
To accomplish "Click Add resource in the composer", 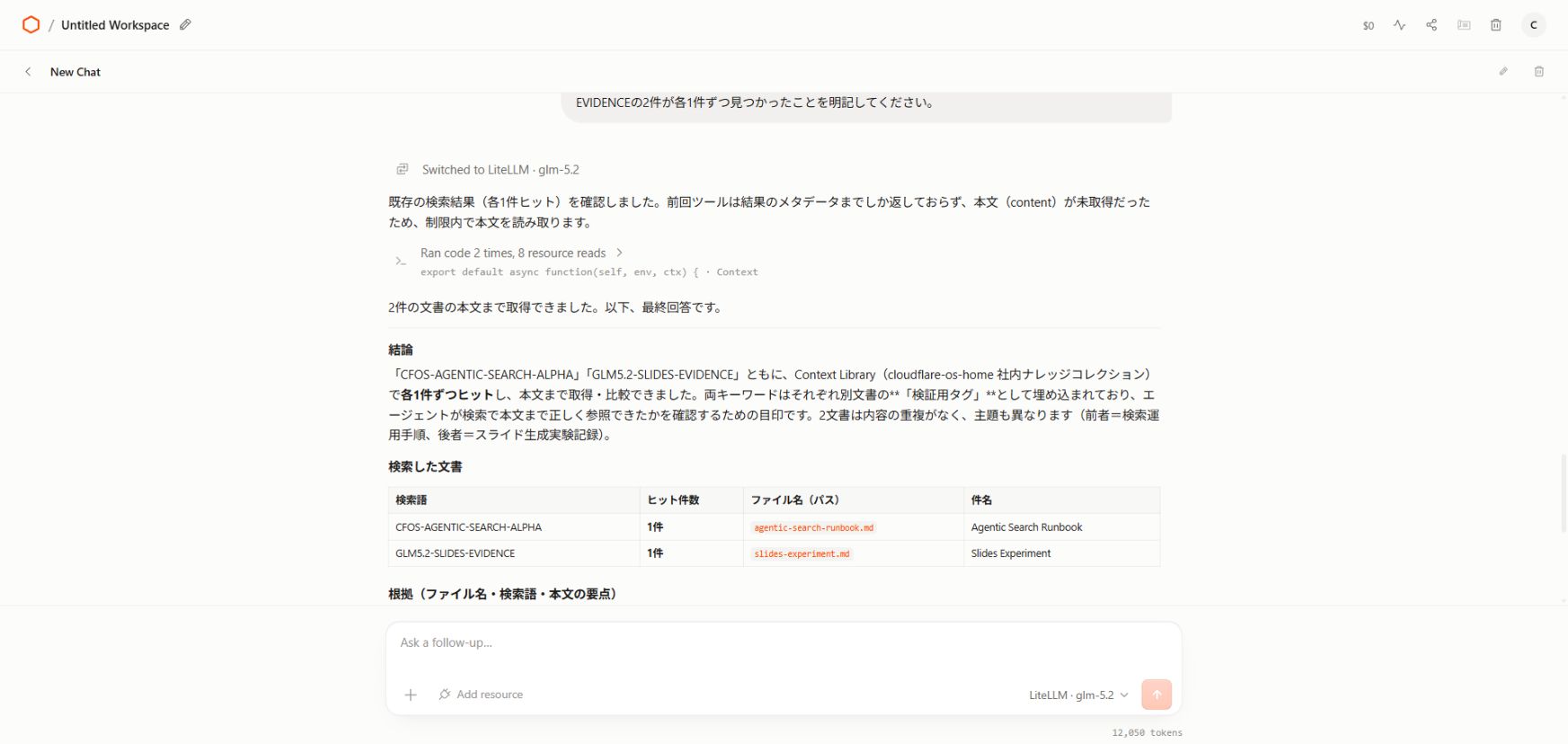I will [481, 695].
